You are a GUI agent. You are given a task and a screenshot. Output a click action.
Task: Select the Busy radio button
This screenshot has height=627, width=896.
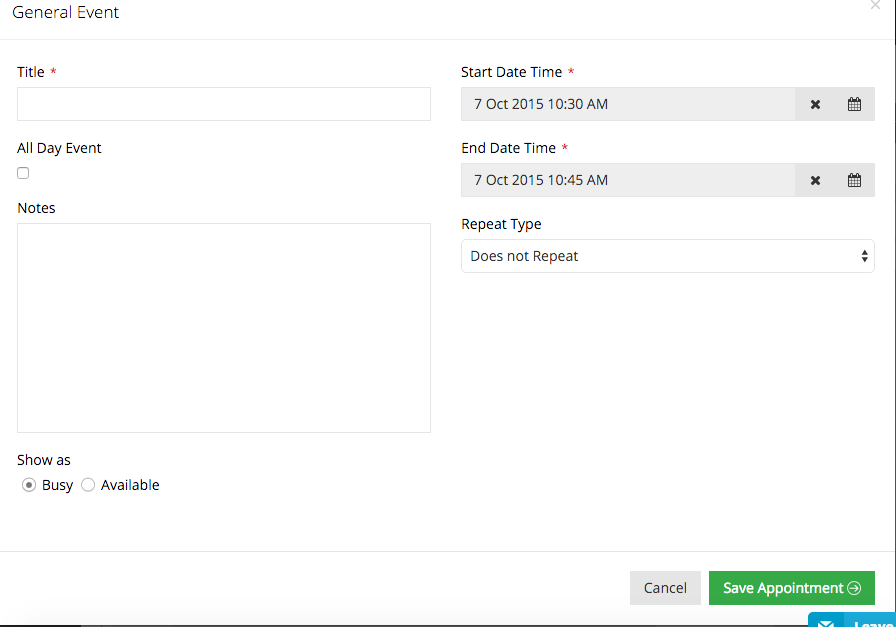click(29, 485)
